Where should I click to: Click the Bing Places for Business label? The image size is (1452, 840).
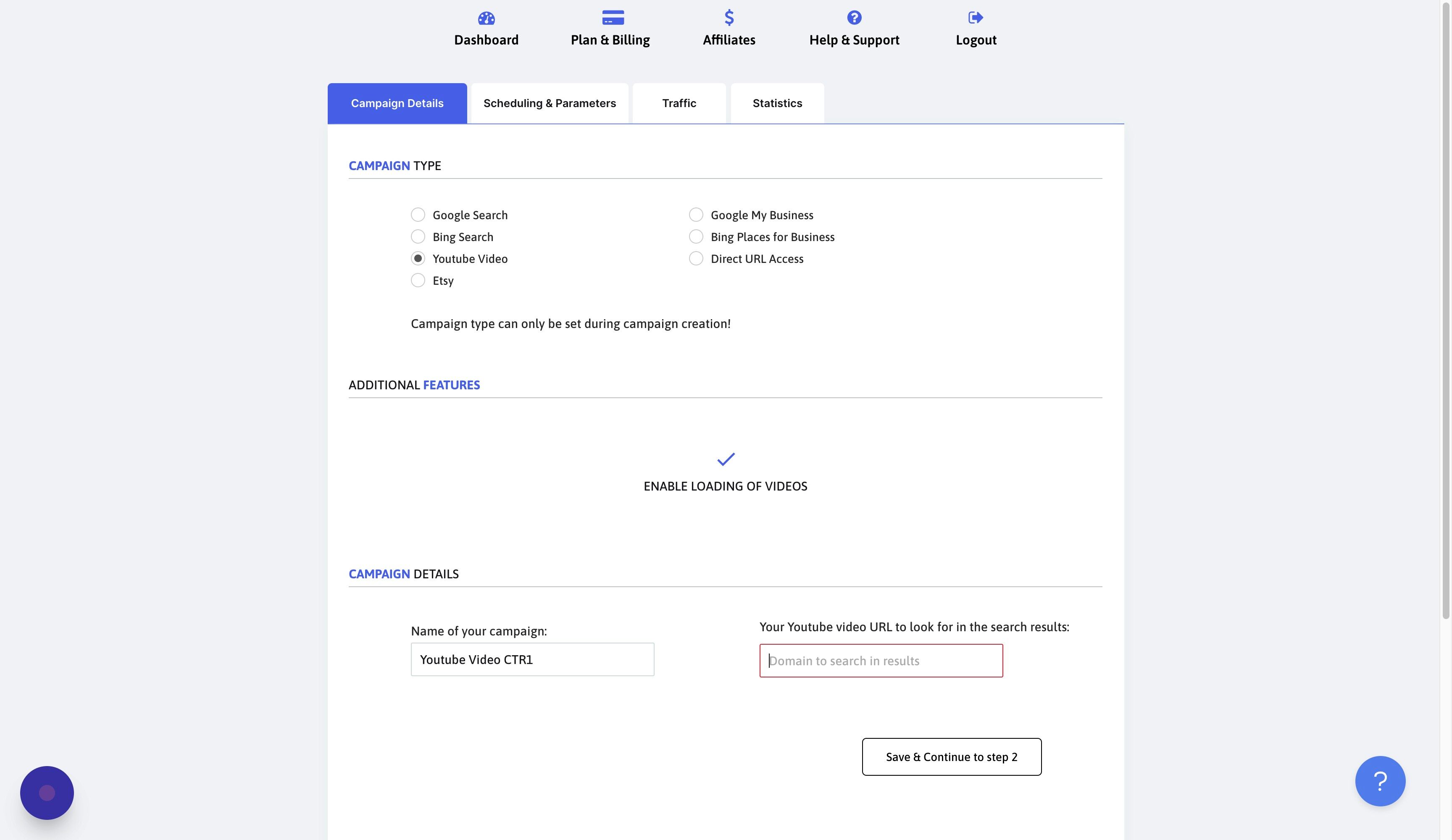pos(772,237)
